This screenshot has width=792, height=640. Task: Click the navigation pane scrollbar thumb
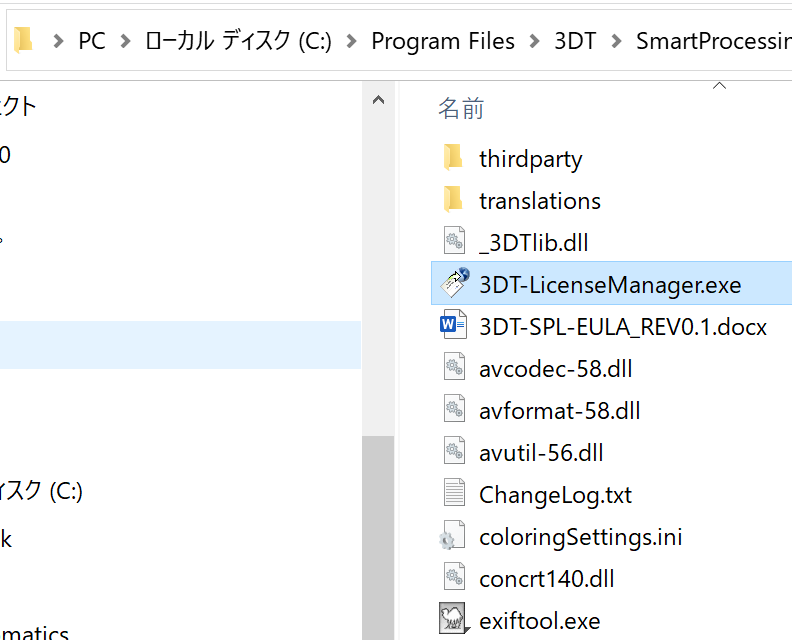click(x=378, y=537)
